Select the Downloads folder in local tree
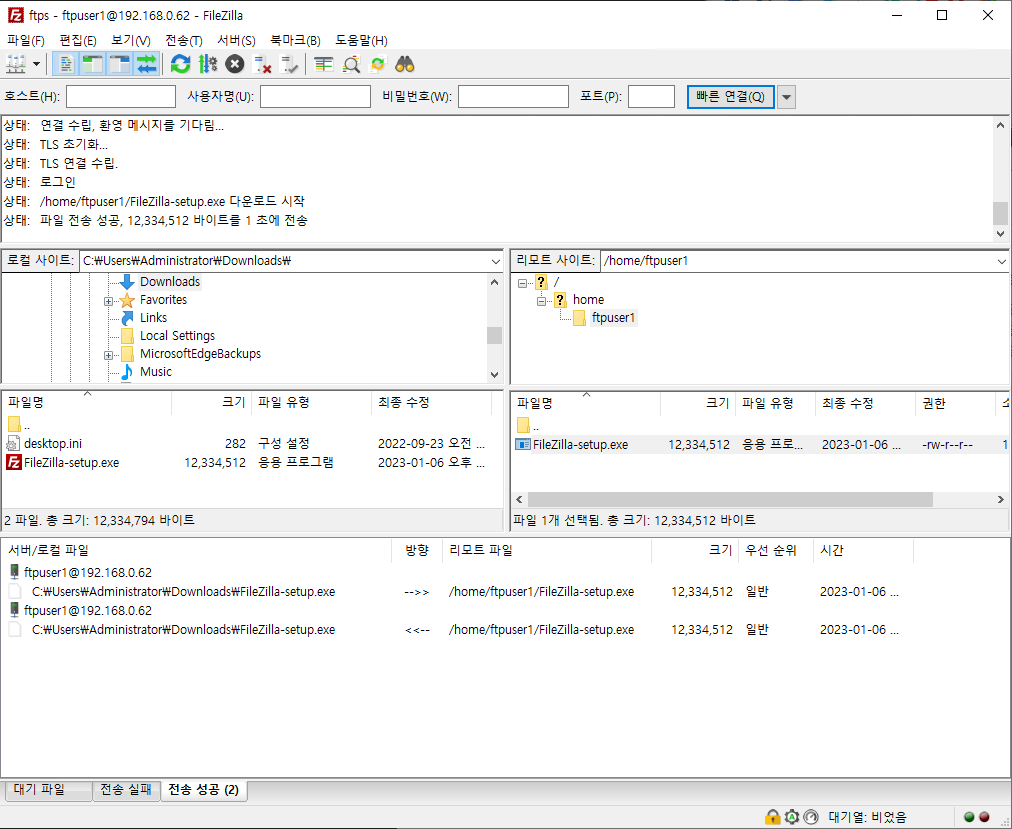Viewport: 1012px width, 829px height. 170,281
